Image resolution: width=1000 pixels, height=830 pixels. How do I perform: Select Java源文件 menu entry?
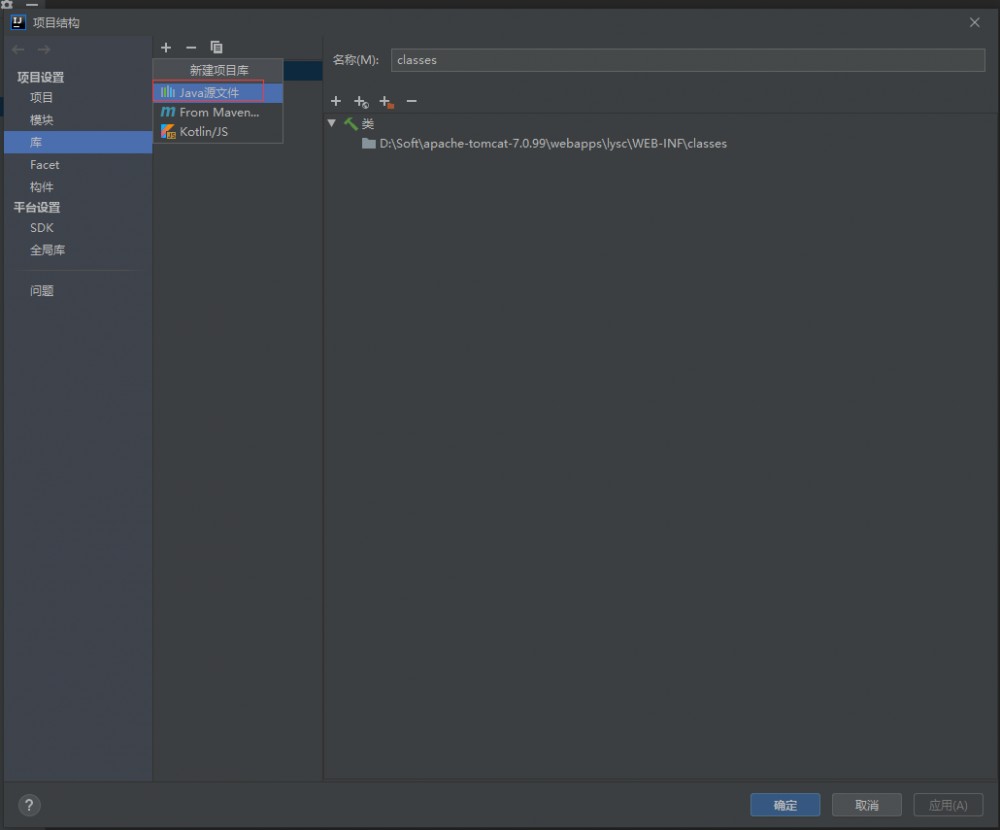(x=217, y=93)
